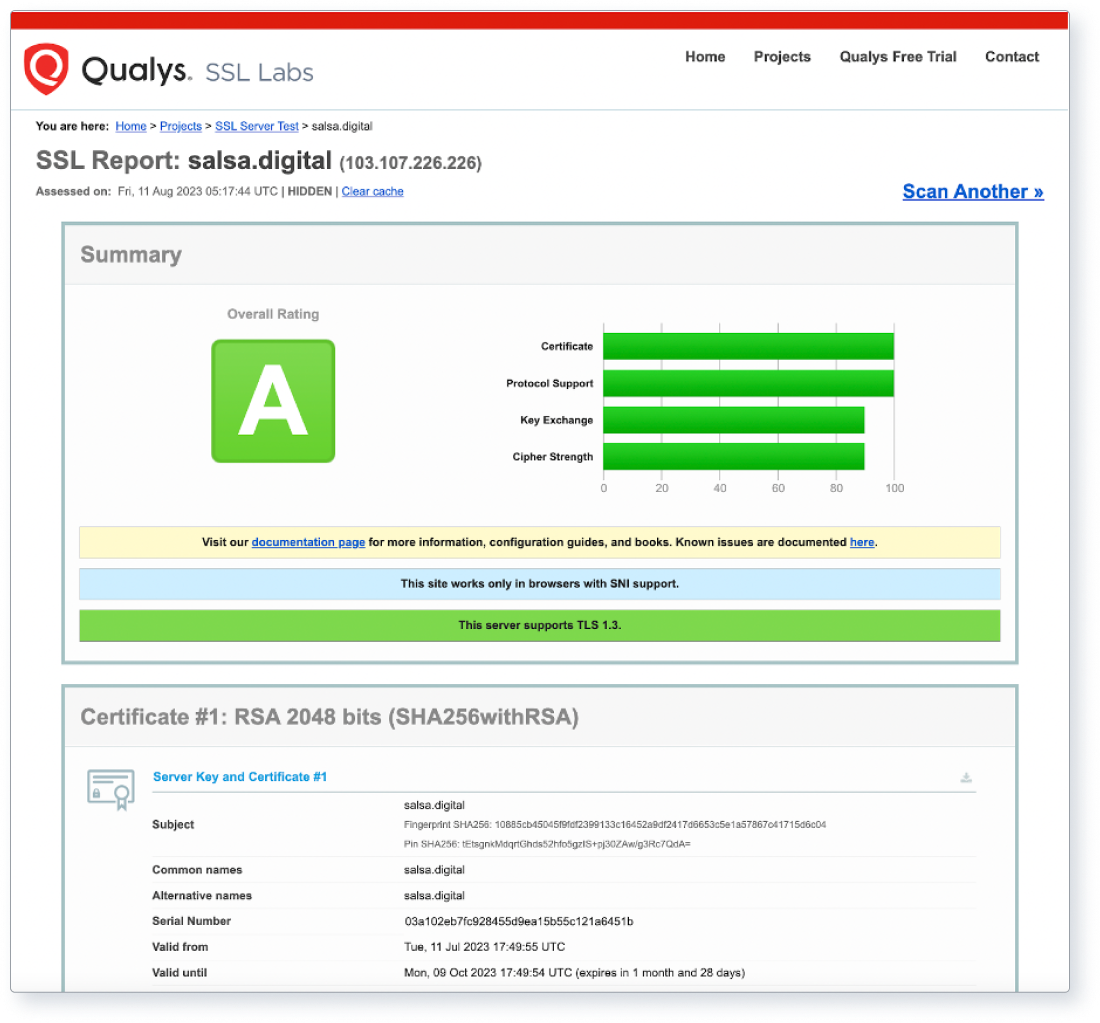Image resolution: width=1100 pixels, height=1023 pixels.
Task: Click the Certificate bar in the chart
Action: tap(745, 345)
